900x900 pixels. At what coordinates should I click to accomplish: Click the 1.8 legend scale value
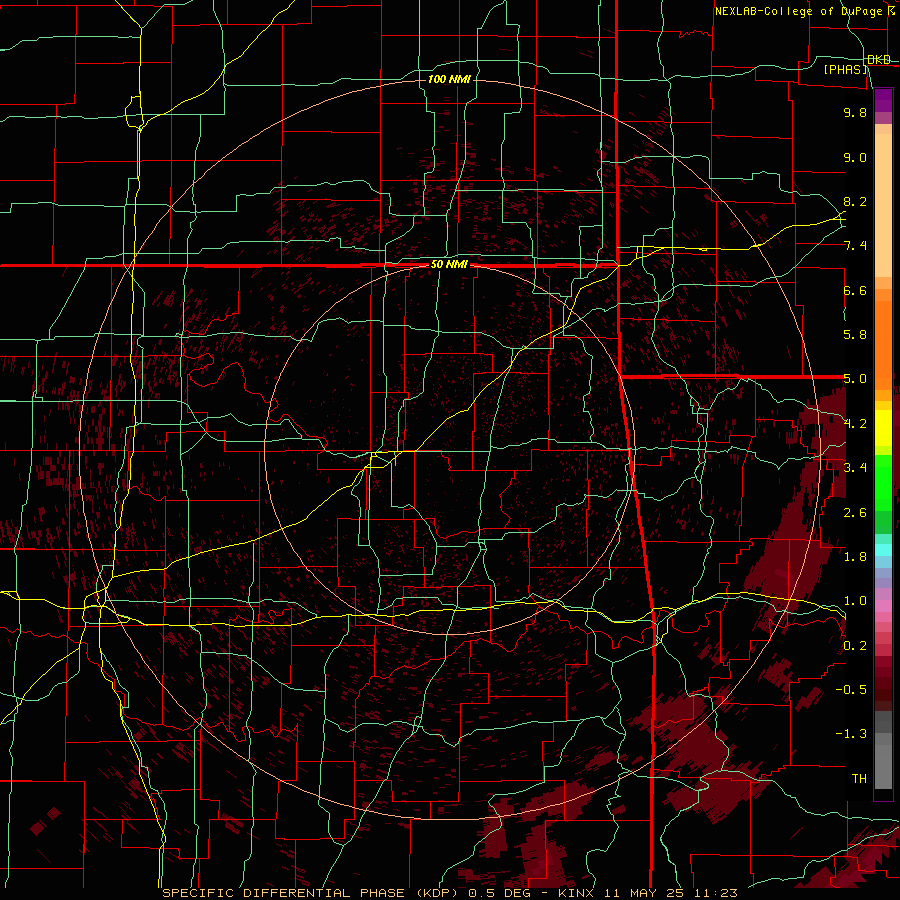click(855, 557)
